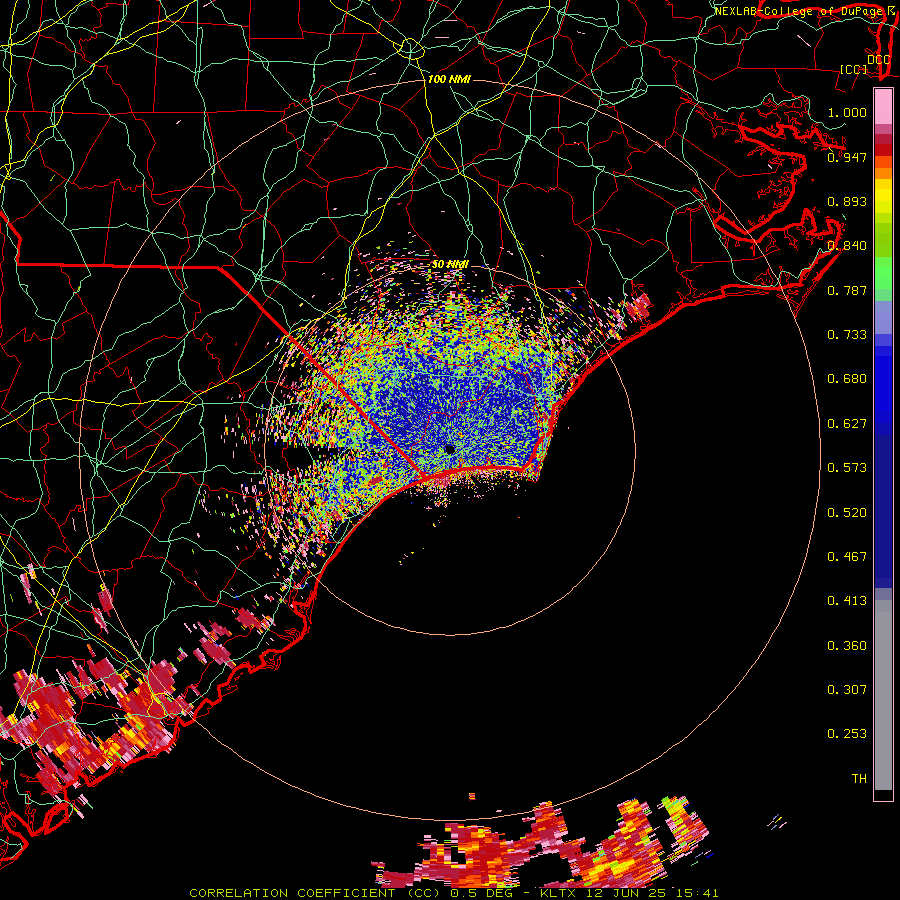This screenshot has height=900, width=900.
Task: Select the 0.947 scale label
Action: (x=847, y=157)
